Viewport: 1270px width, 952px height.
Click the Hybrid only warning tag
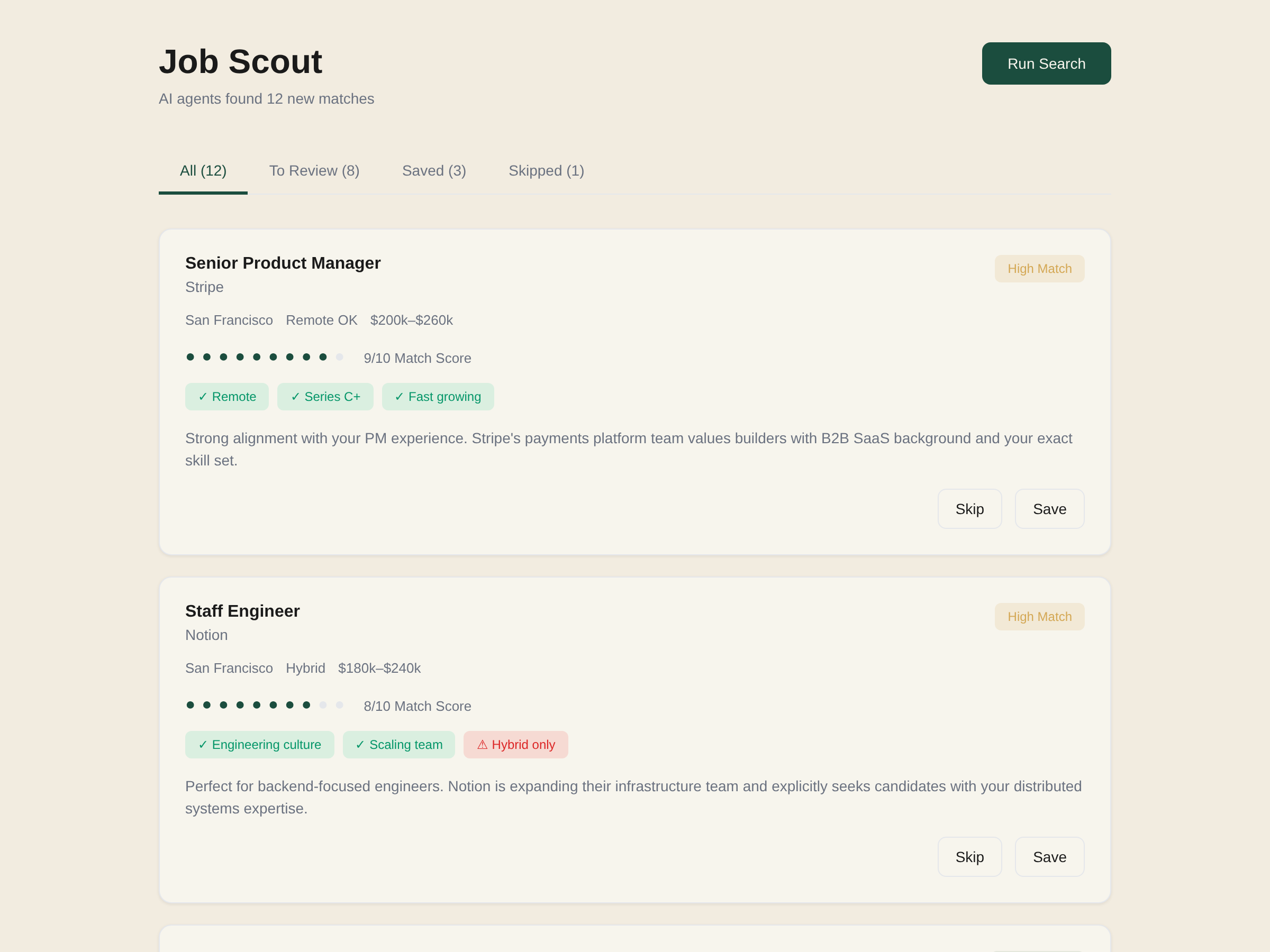coord(515,744)
